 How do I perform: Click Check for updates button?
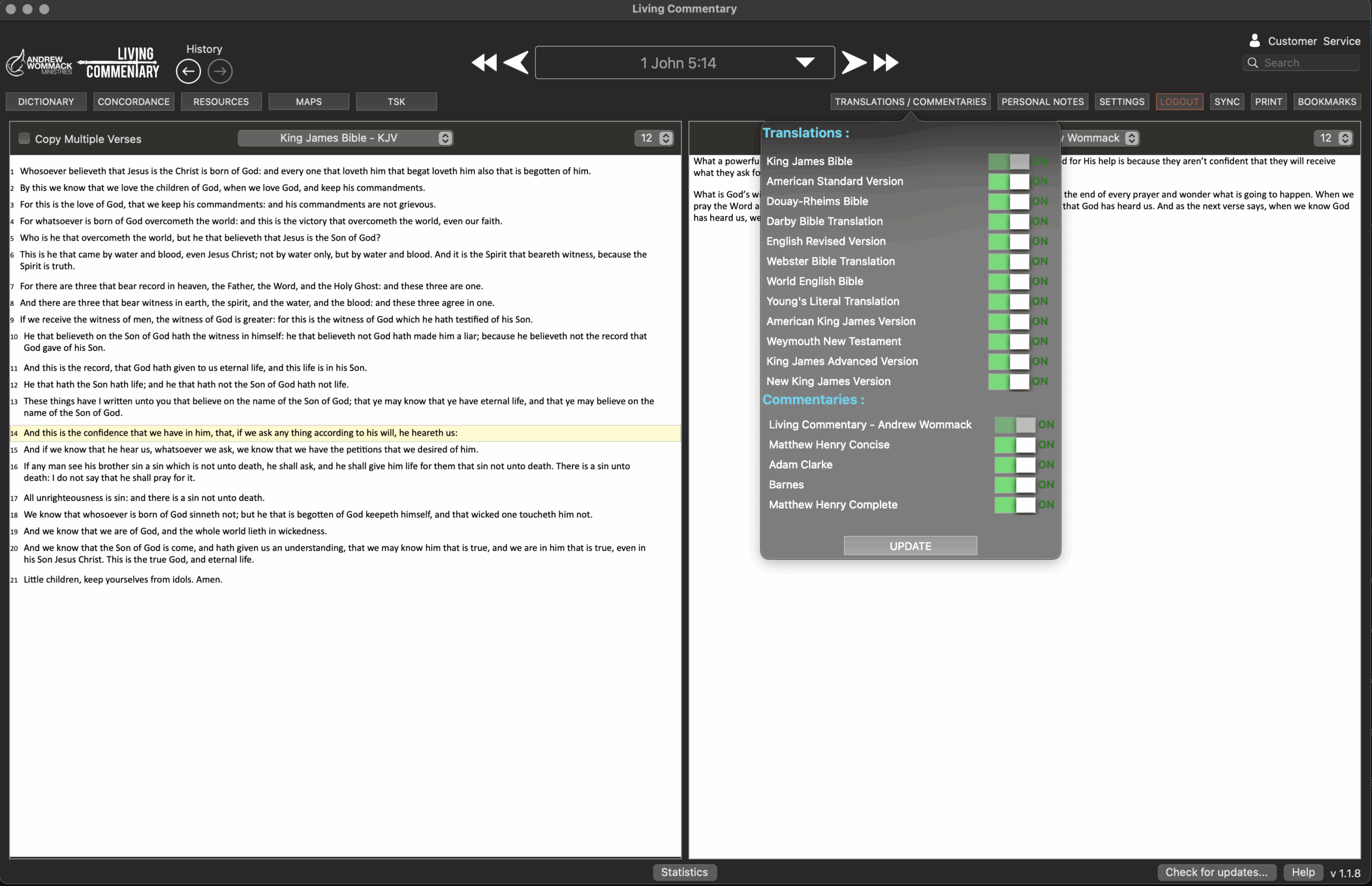tap(1216, 872)
